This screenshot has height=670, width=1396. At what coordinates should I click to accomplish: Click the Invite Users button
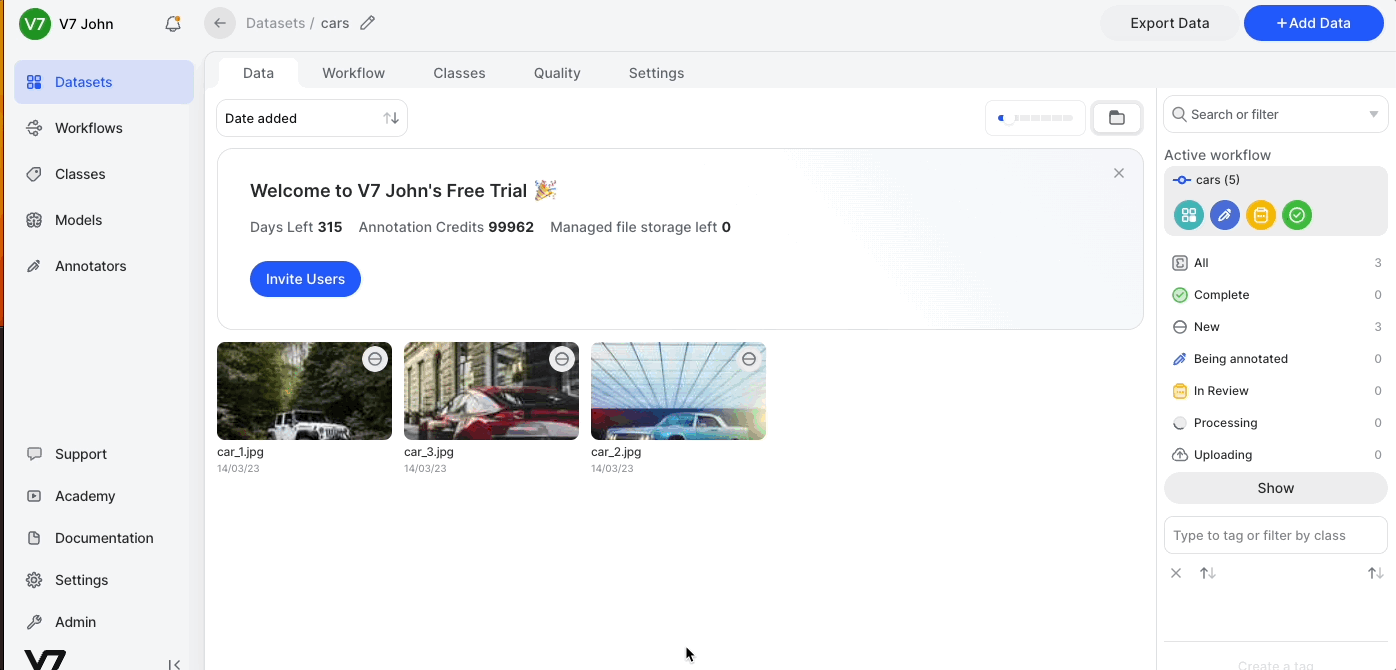point(305,279)
